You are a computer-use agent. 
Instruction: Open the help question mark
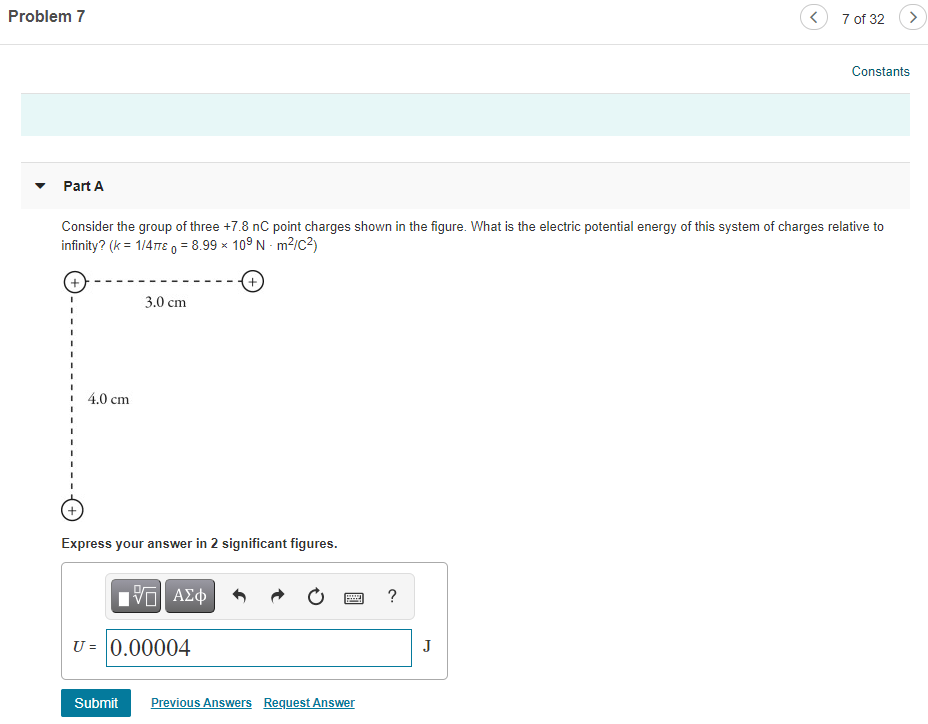[392, 596]
